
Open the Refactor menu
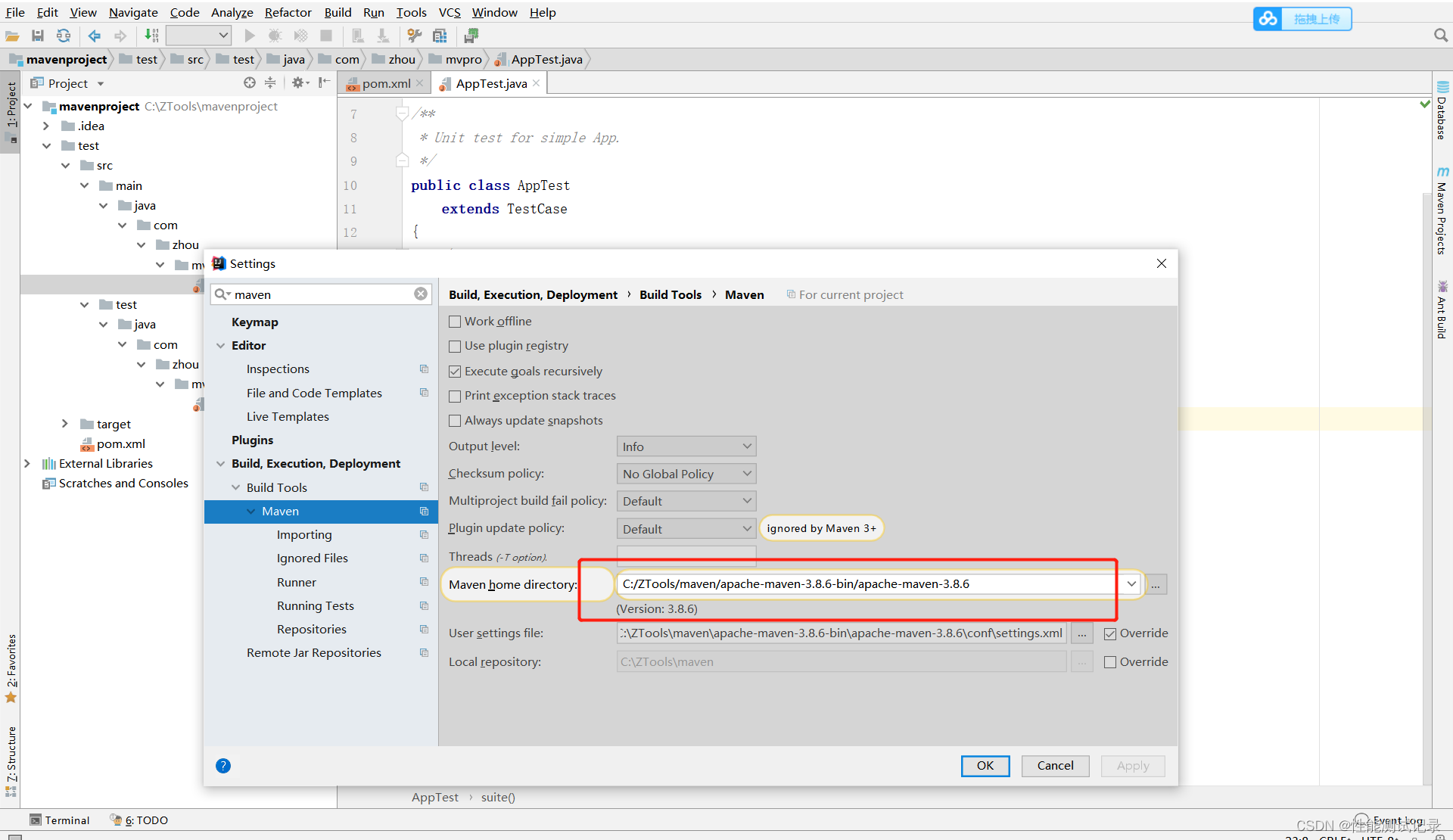coord(288,12)
